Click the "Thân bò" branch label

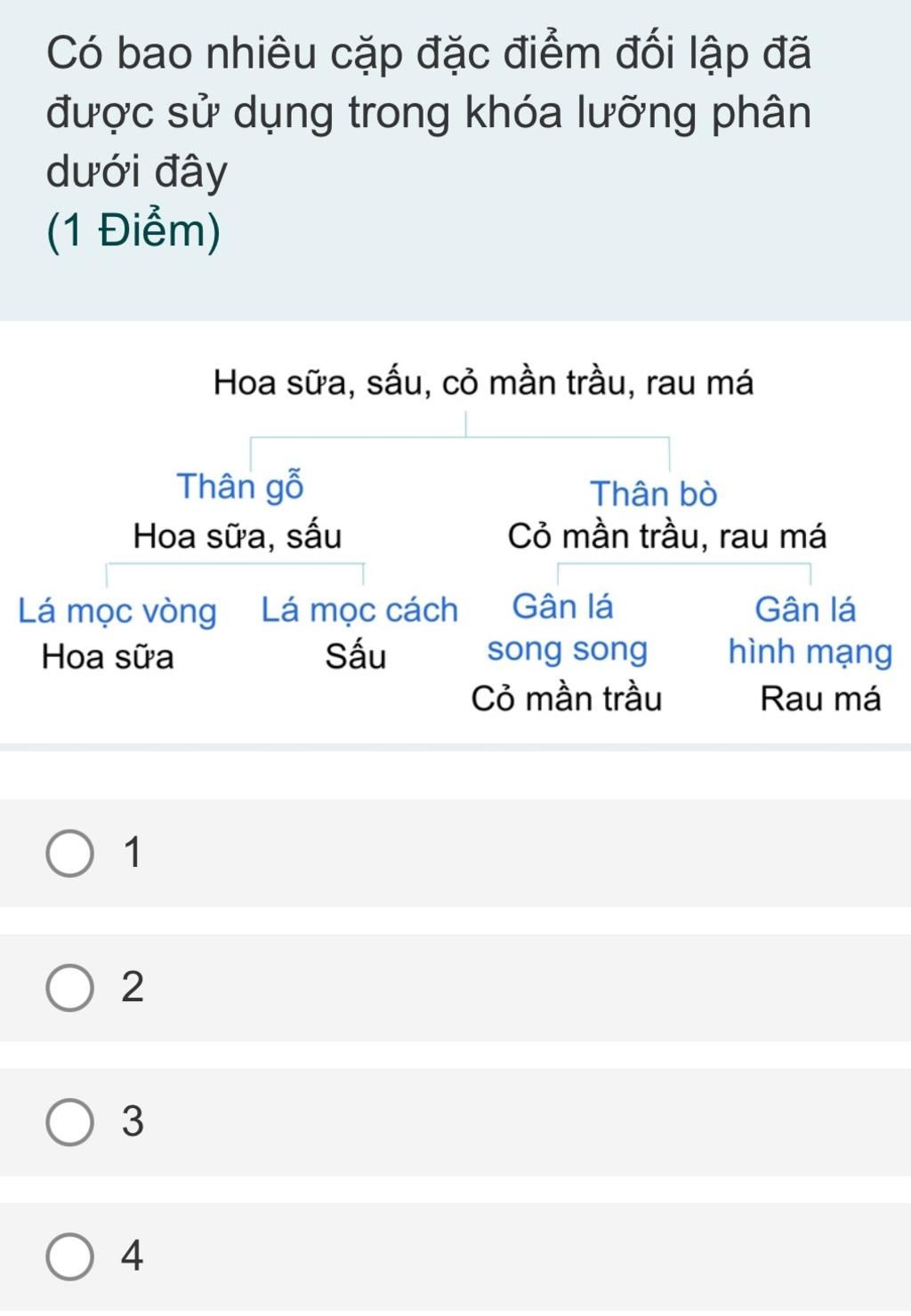point(654,493)
